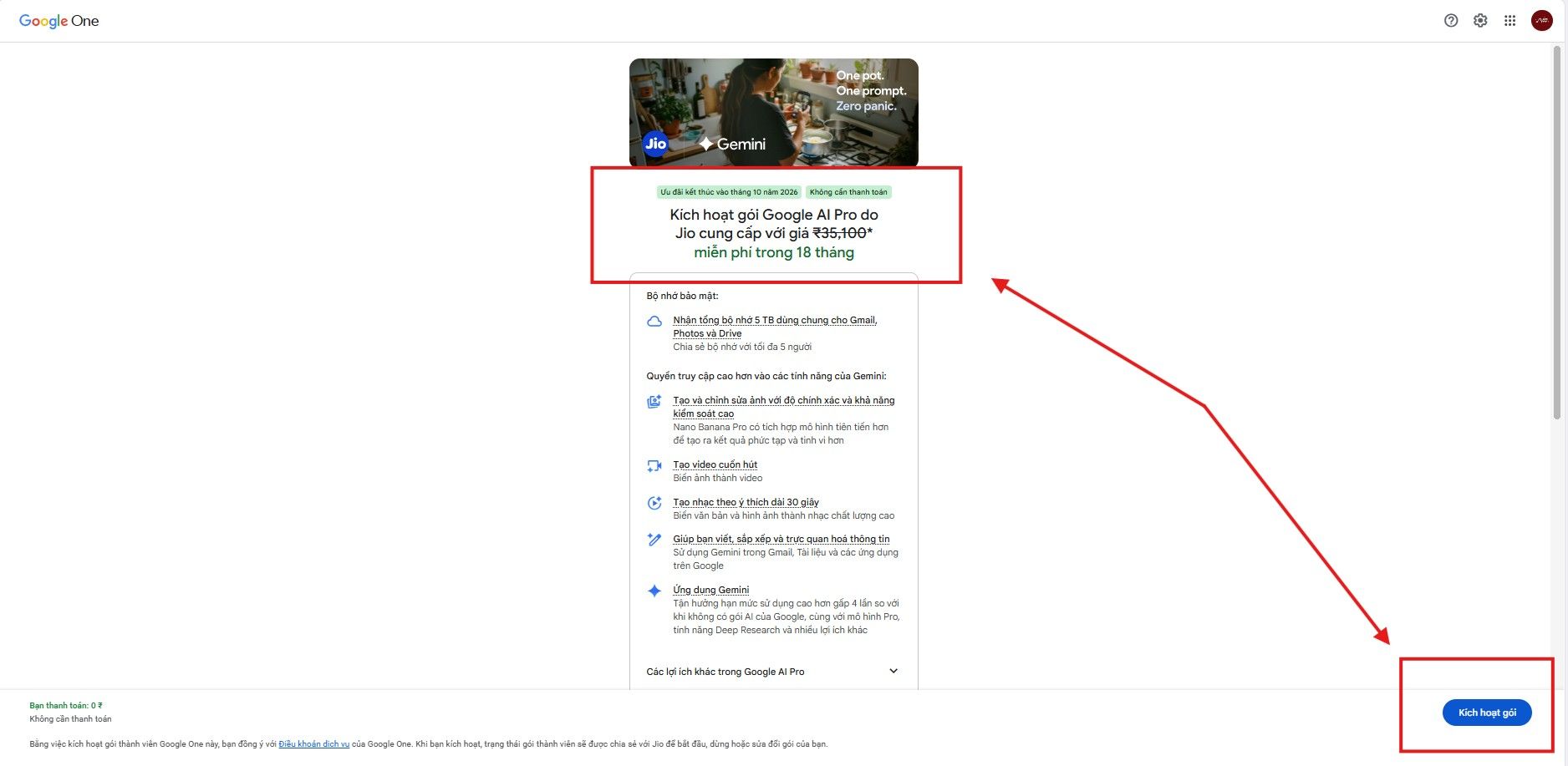1568x766 pixels.
Task: Click 'Quyền truy cập cao hơn' Gemini heading
Action: pyautogui.click(x=766, y=376)
